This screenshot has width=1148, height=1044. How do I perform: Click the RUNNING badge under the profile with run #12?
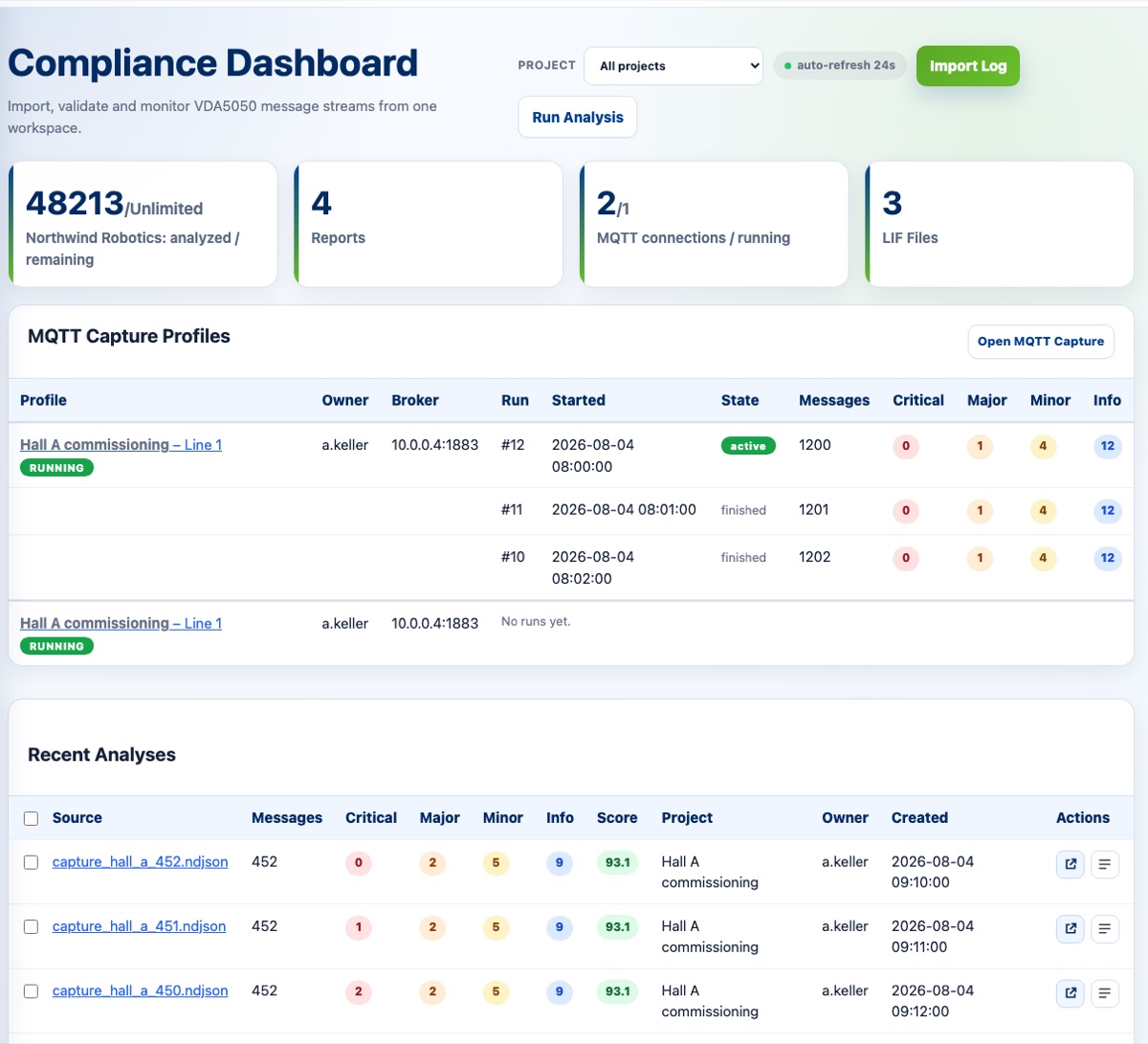click(x=56, y=468)
